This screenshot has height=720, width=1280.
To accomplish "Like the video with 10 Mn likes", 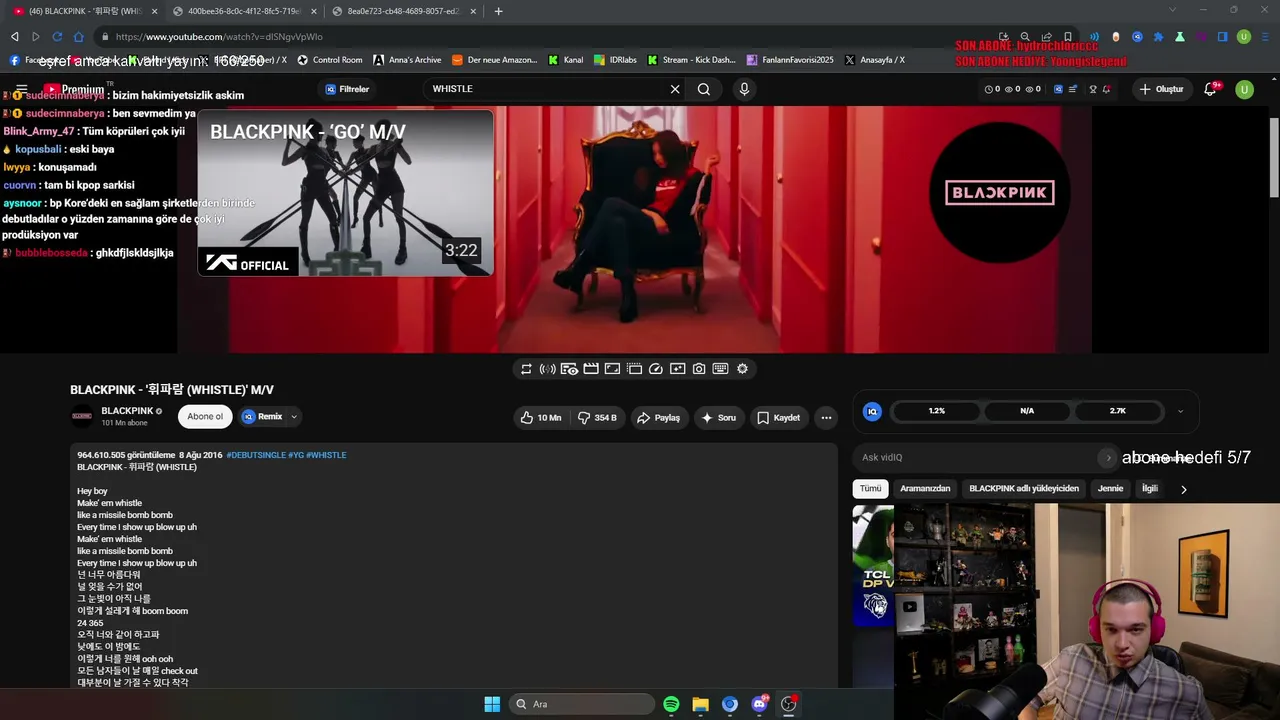I will pyautogui.click(x=540, y=418).
